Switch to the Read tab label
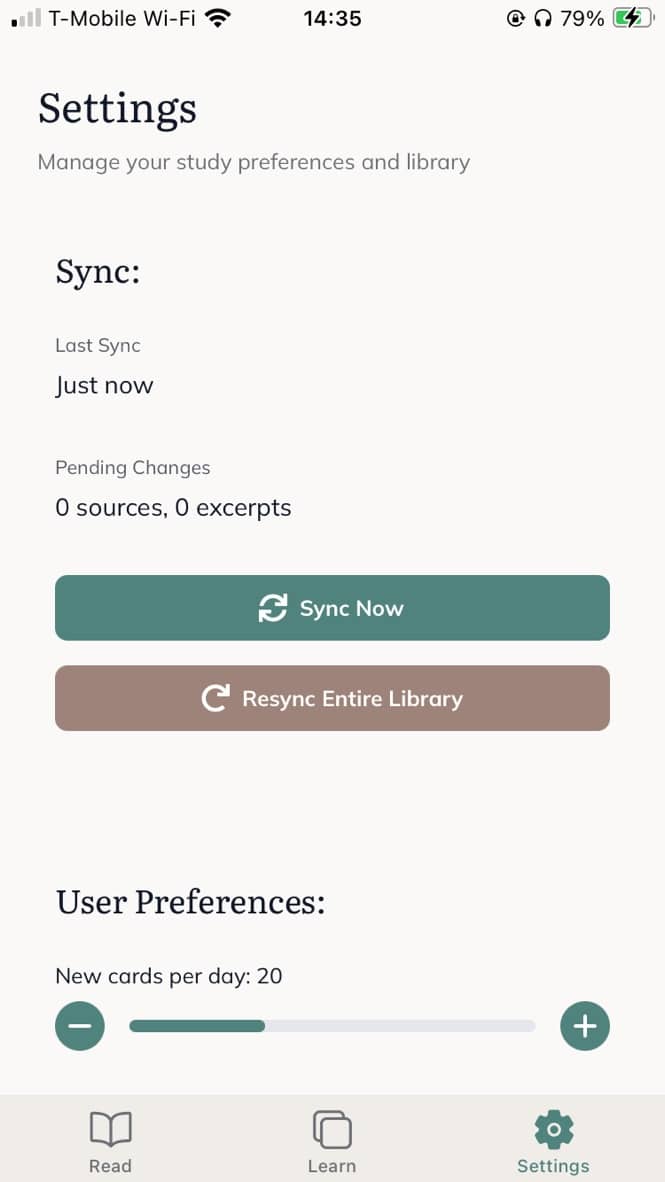 click(x=110, y=1166)
